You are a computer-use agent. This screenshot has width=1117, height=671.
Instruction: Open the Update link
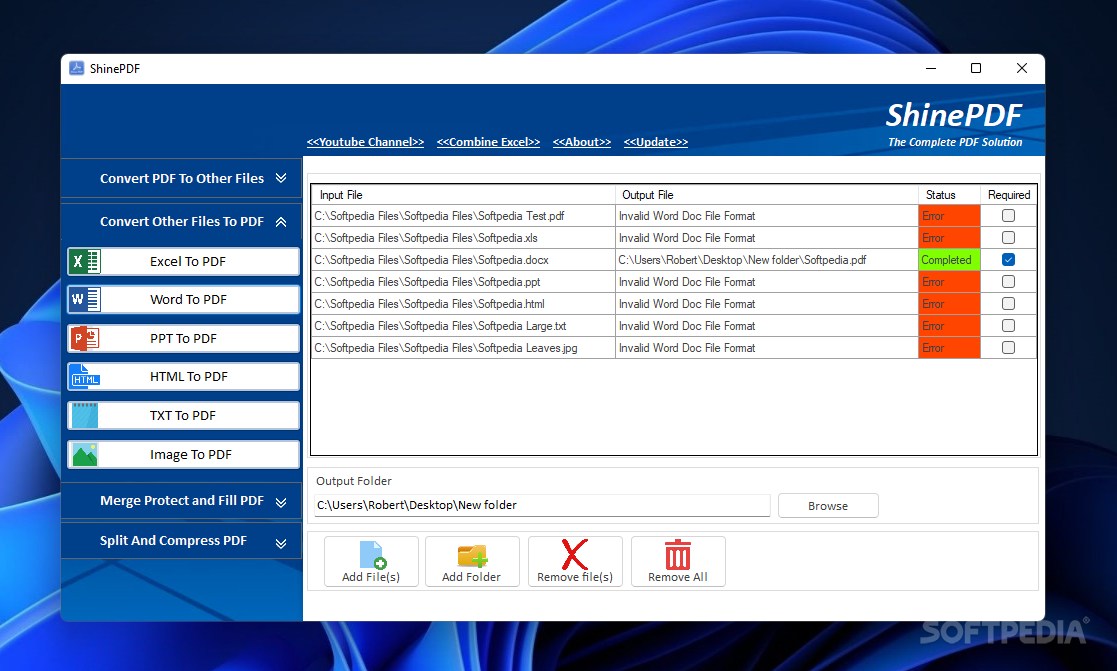click(655, 142)
